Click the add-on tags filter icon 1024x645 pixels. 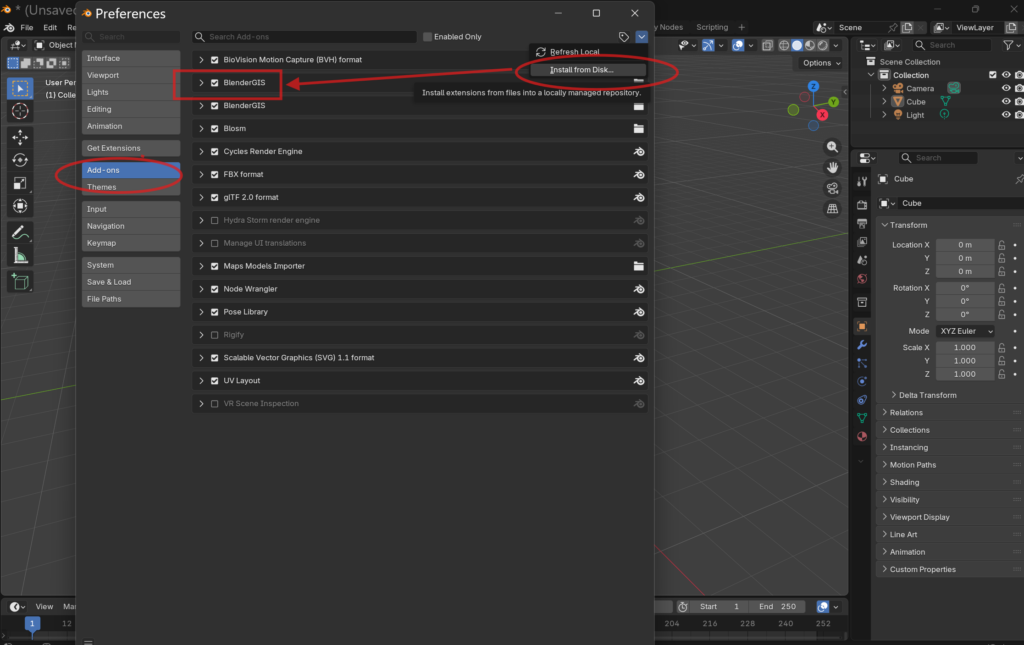pyautogui.click(x=624, y=37)
